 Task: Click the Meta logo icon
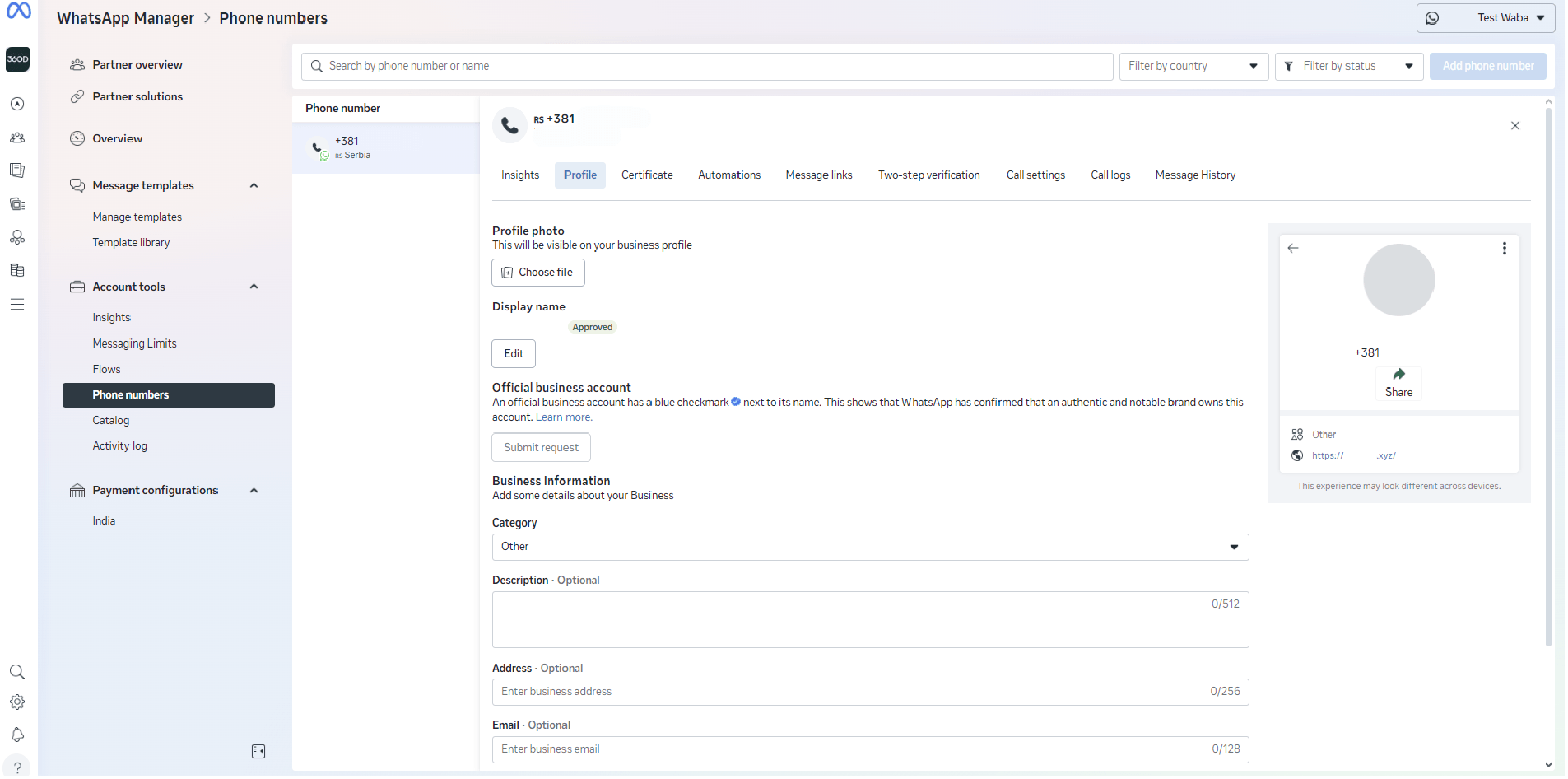click(x=18, y=11)
